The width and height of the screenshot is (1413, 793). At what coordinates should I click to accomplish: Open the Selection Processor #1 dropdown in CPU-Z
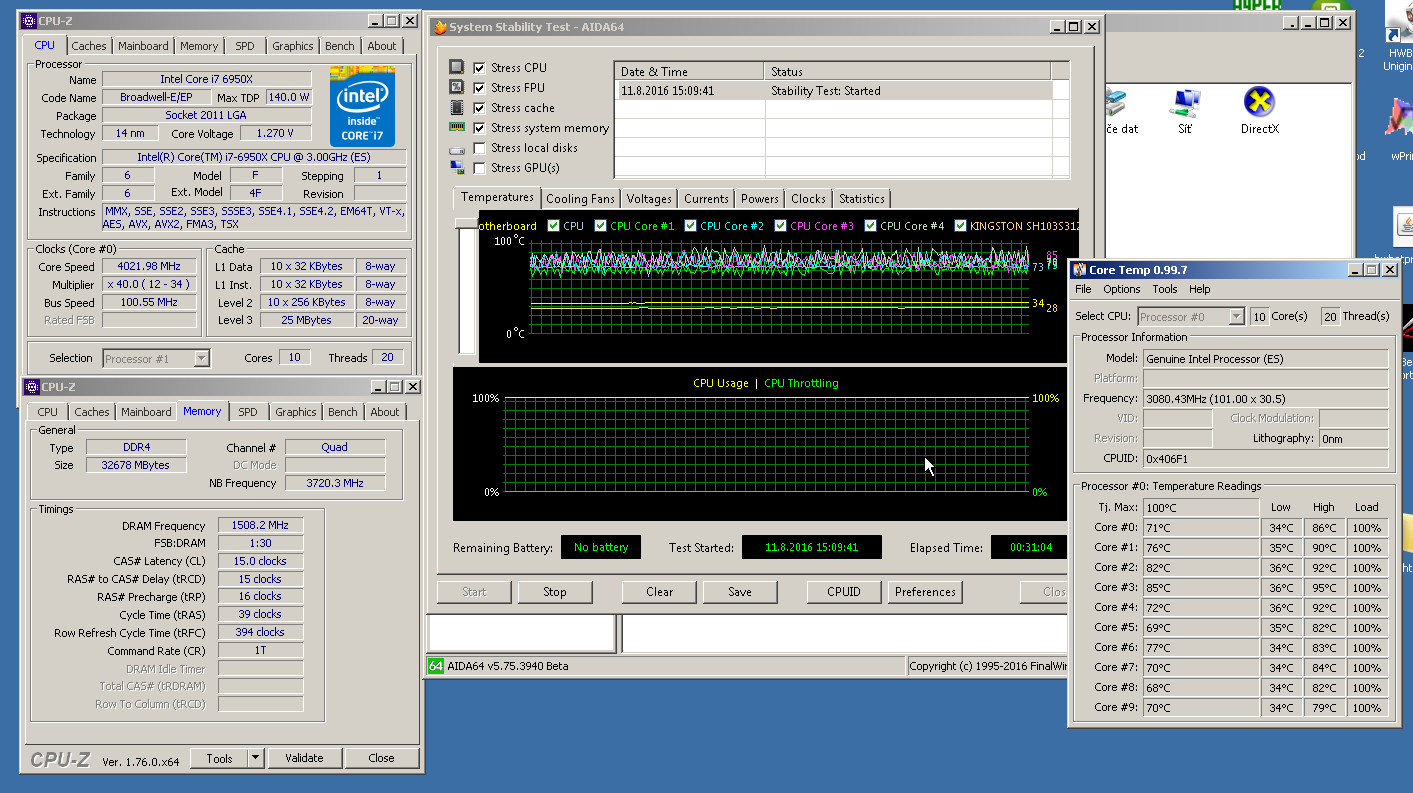pyautogui.click(x=202, y=358)
